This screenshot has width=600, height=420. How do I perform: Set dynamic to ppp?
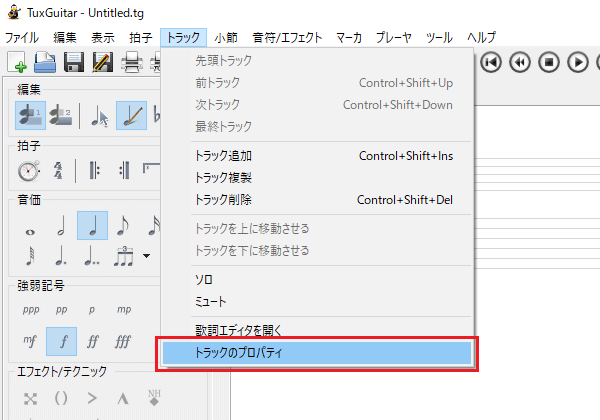pos(31,309)
